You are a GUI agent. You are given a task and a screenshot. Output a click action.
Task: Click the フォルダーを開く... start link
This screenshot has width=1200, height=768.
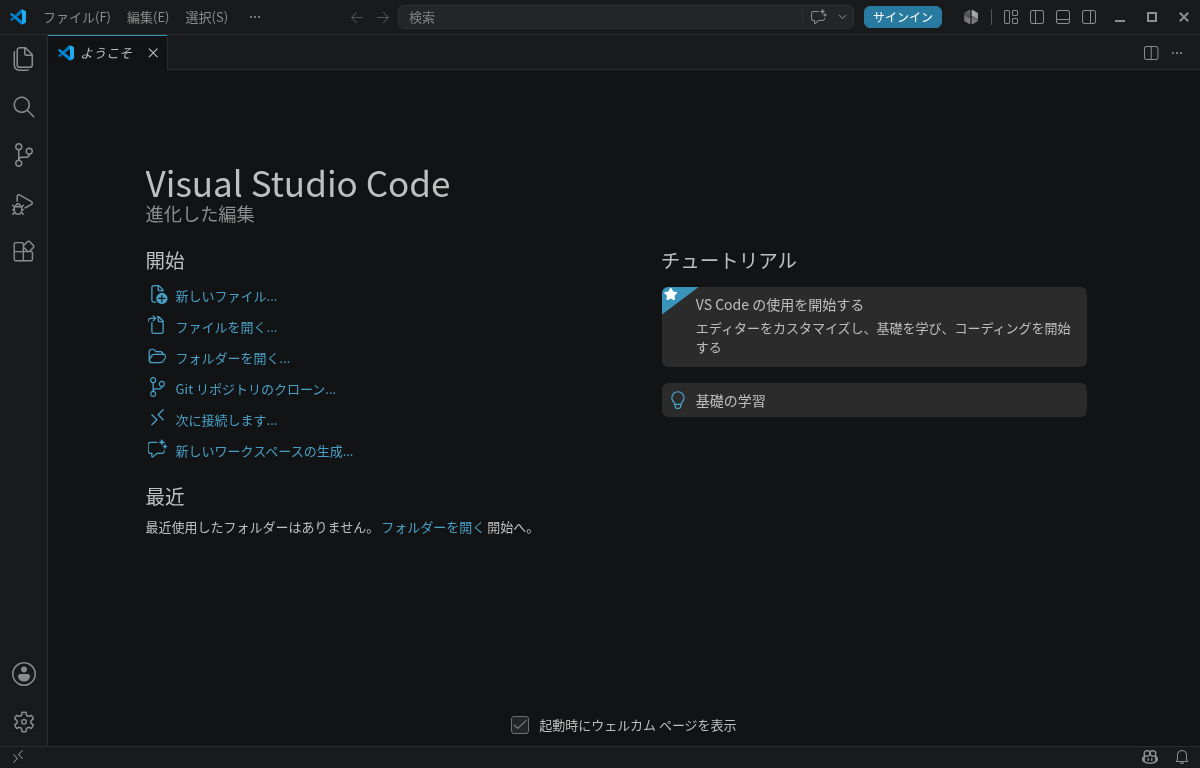233,358
